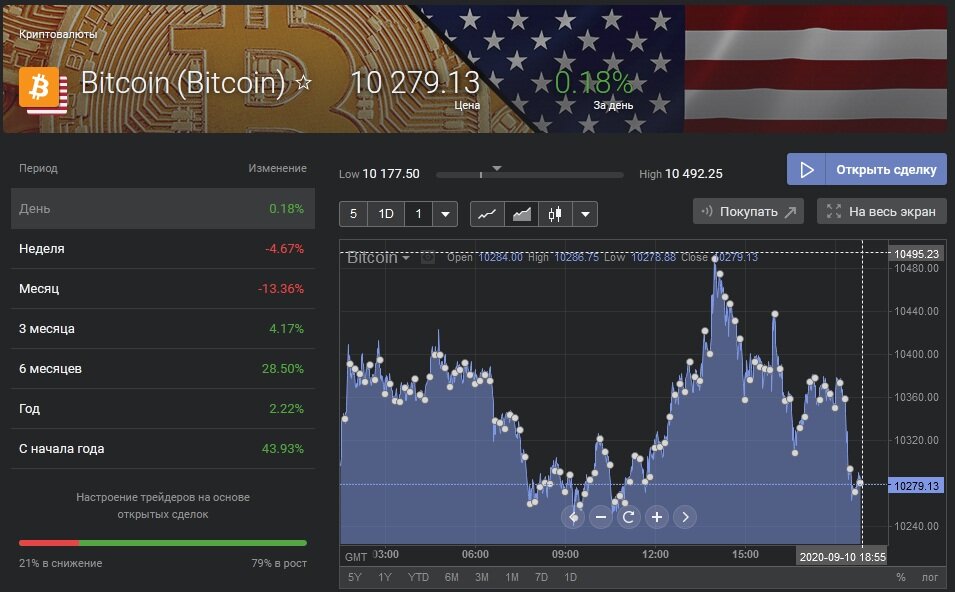Toggle the percent scale on the chart

point(900,578)
